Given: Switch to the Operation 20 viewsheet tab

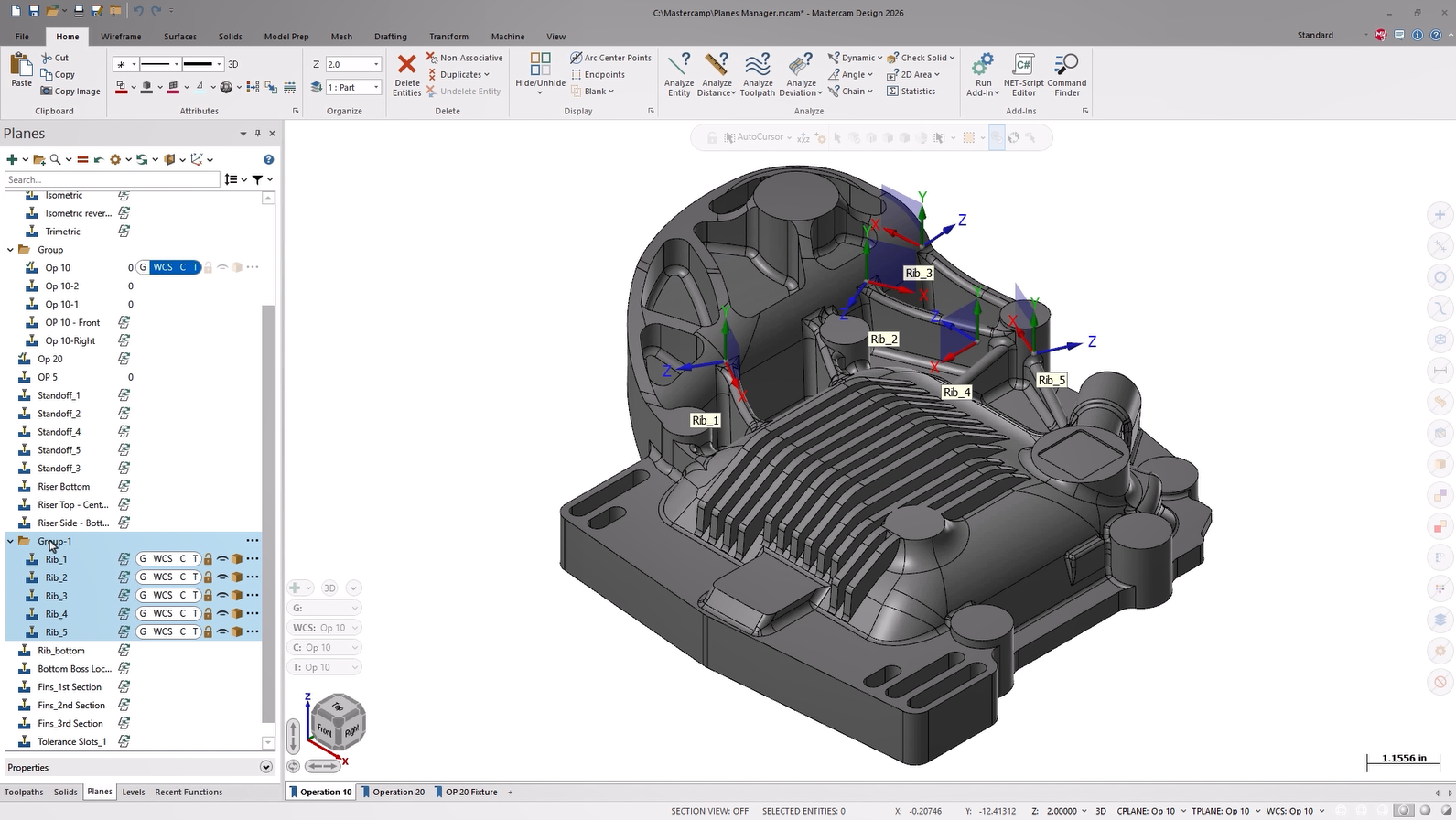Looking at the screenshot, I should (x=394, y=792).
